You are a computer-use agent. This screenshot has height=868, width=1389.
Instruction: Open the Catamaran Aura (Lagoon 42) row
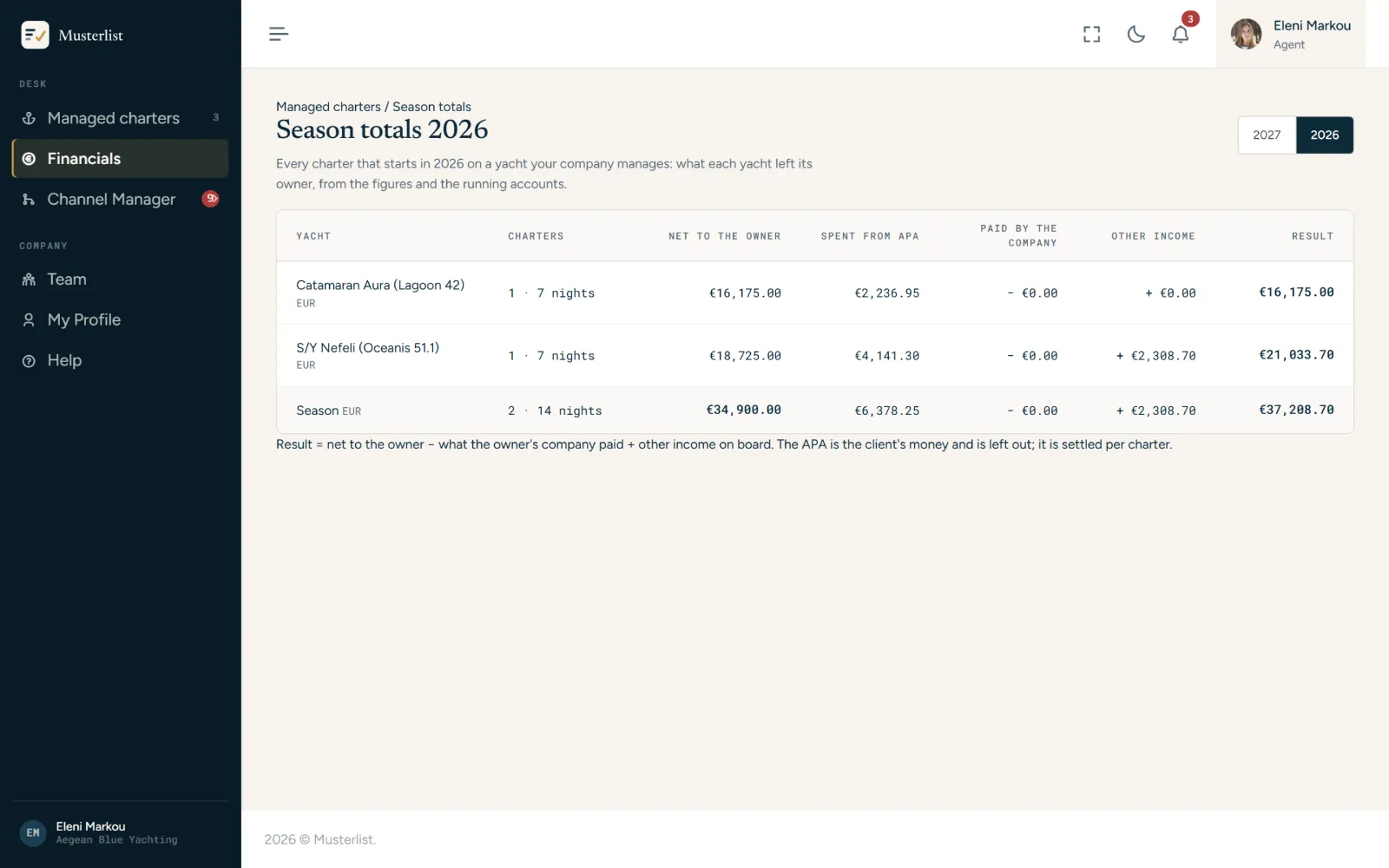point(814,293)
